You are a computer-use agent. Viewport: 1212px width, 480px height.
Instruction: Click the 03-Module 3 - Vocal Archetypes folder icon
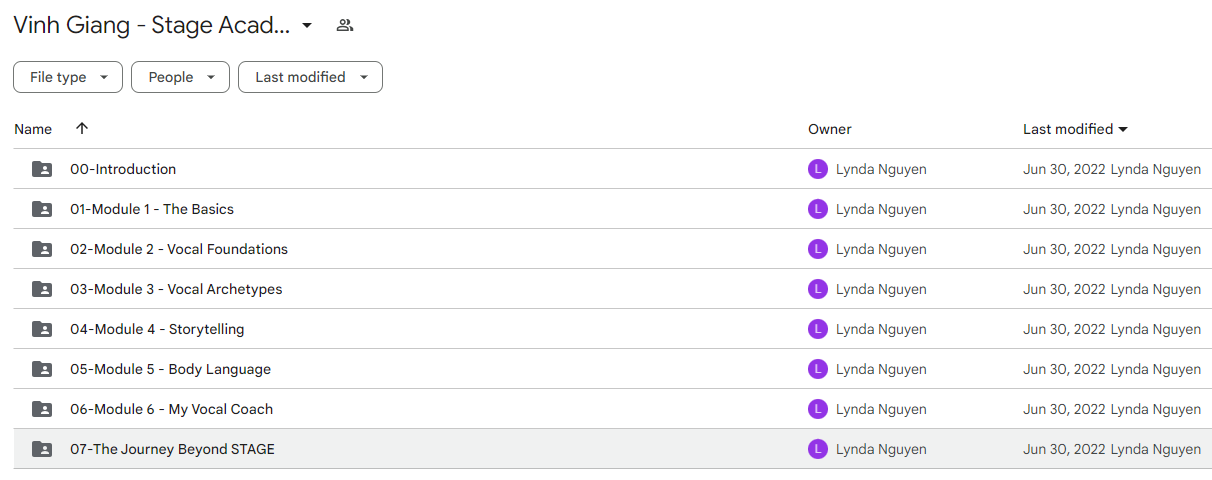(x=42, y=289)
